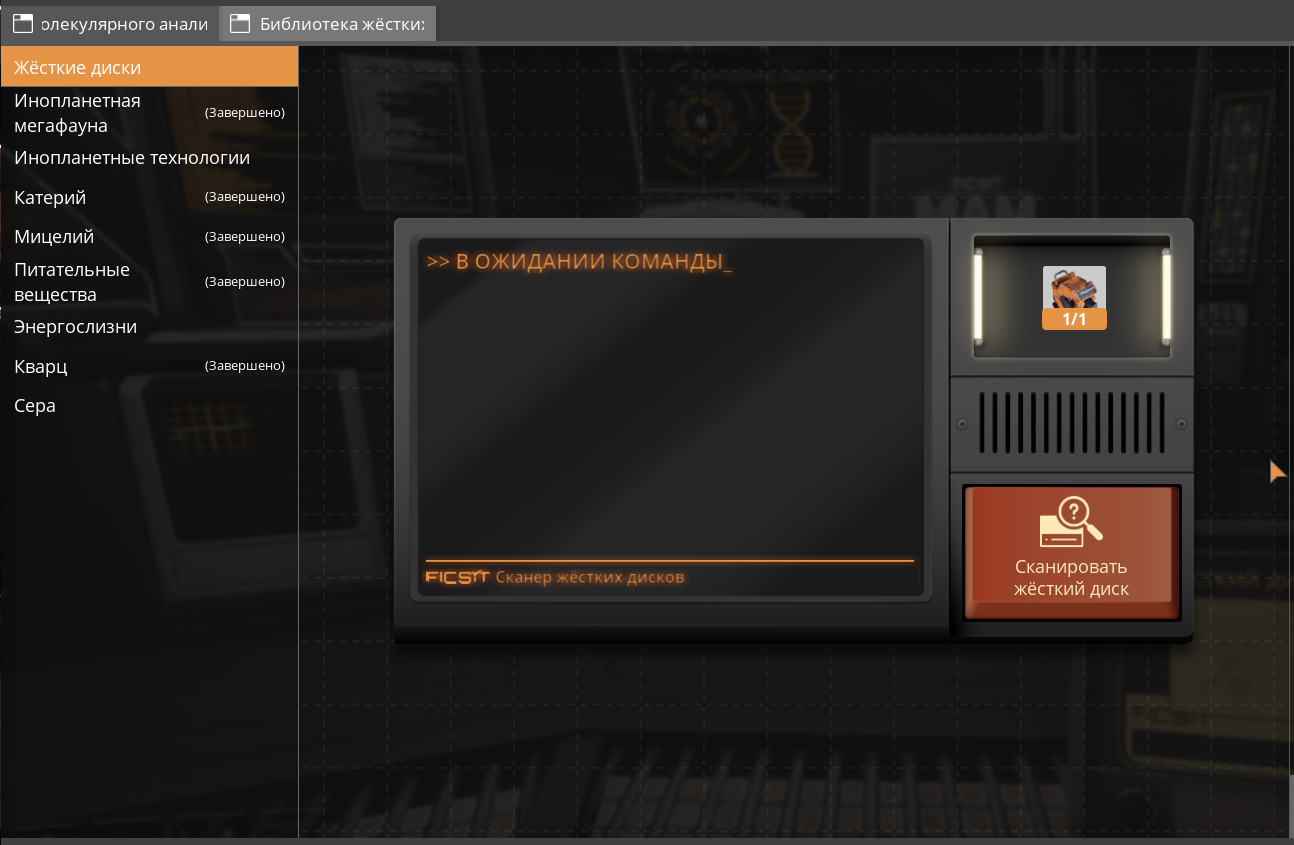
Task: Select the Катерий research category
Action: pyautogui.click(x=149, y=197)
